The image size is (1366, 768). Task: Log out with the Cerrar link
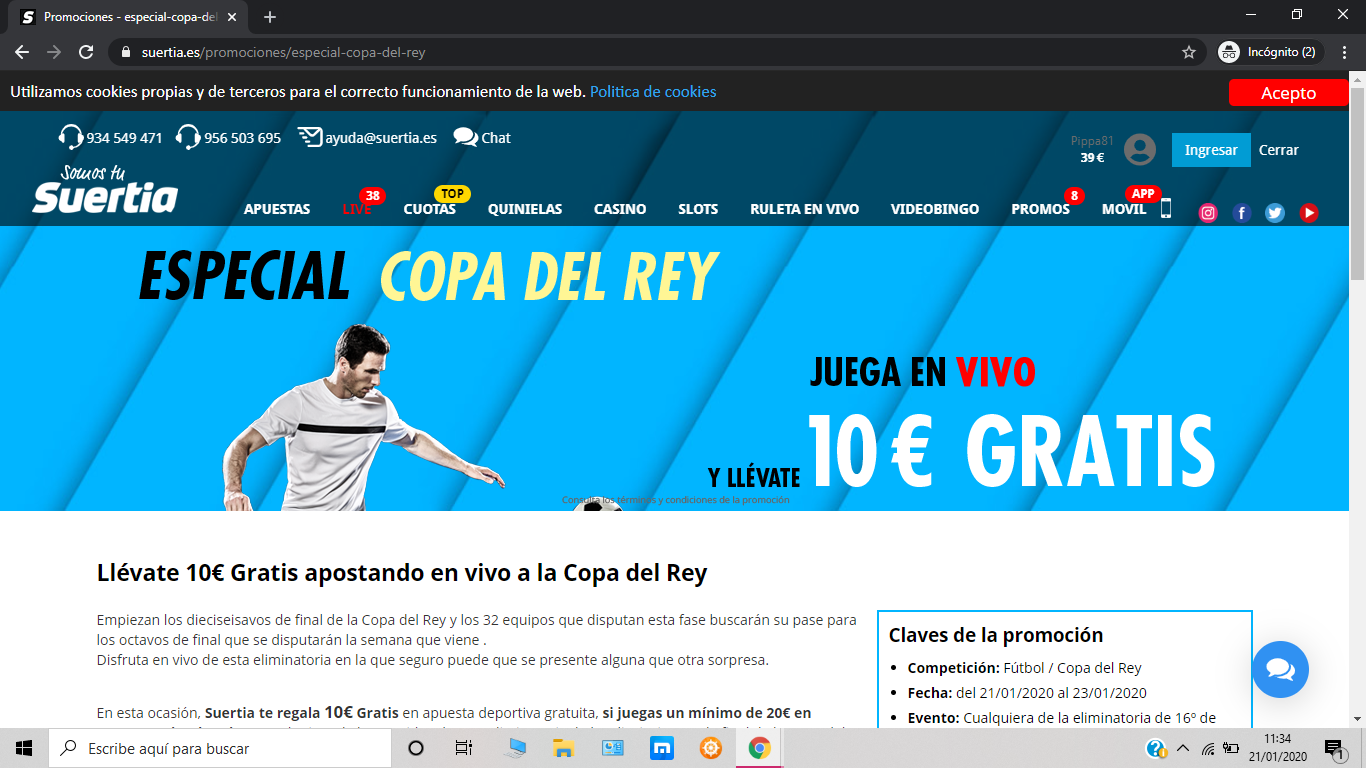click(x=1279, y=150)
